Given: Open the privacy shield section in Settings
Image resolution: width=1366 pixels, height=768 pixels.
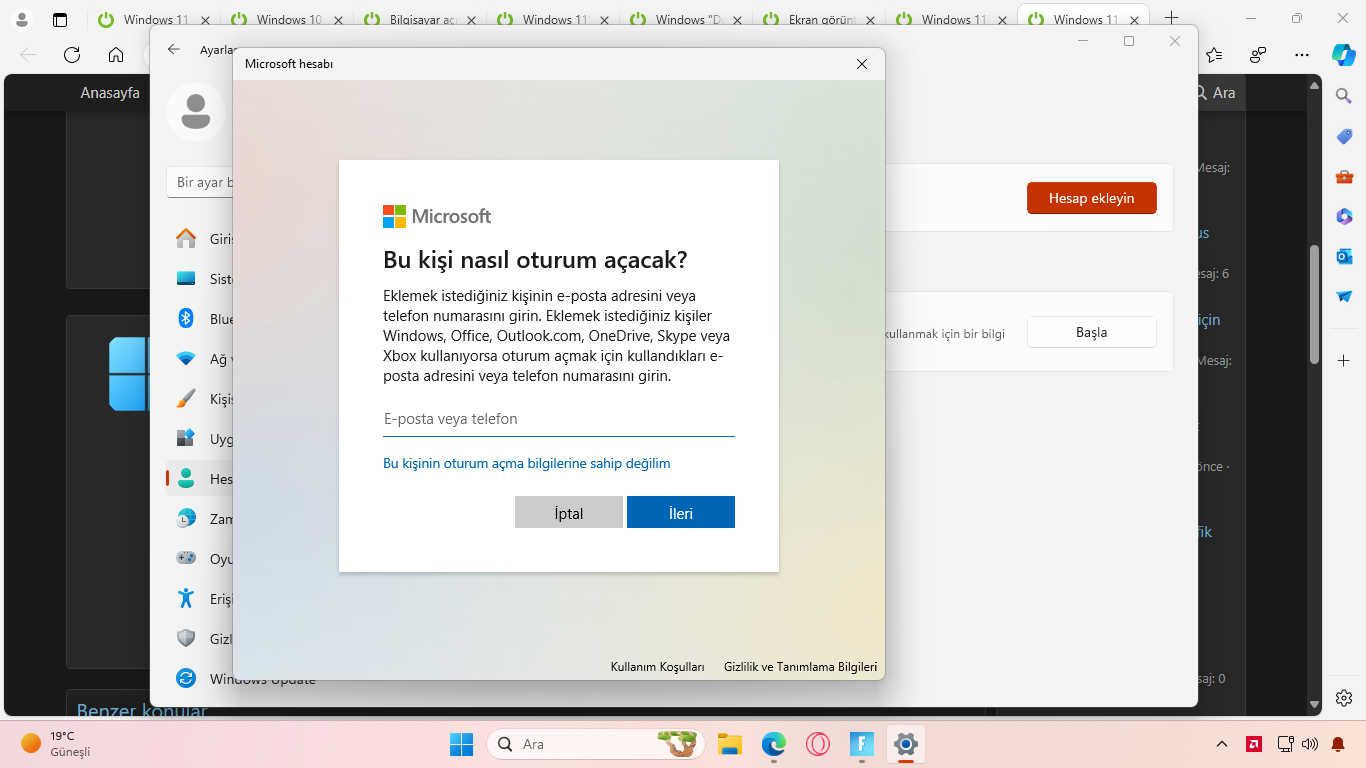Looking at the screenshot, I should [200, 639].
